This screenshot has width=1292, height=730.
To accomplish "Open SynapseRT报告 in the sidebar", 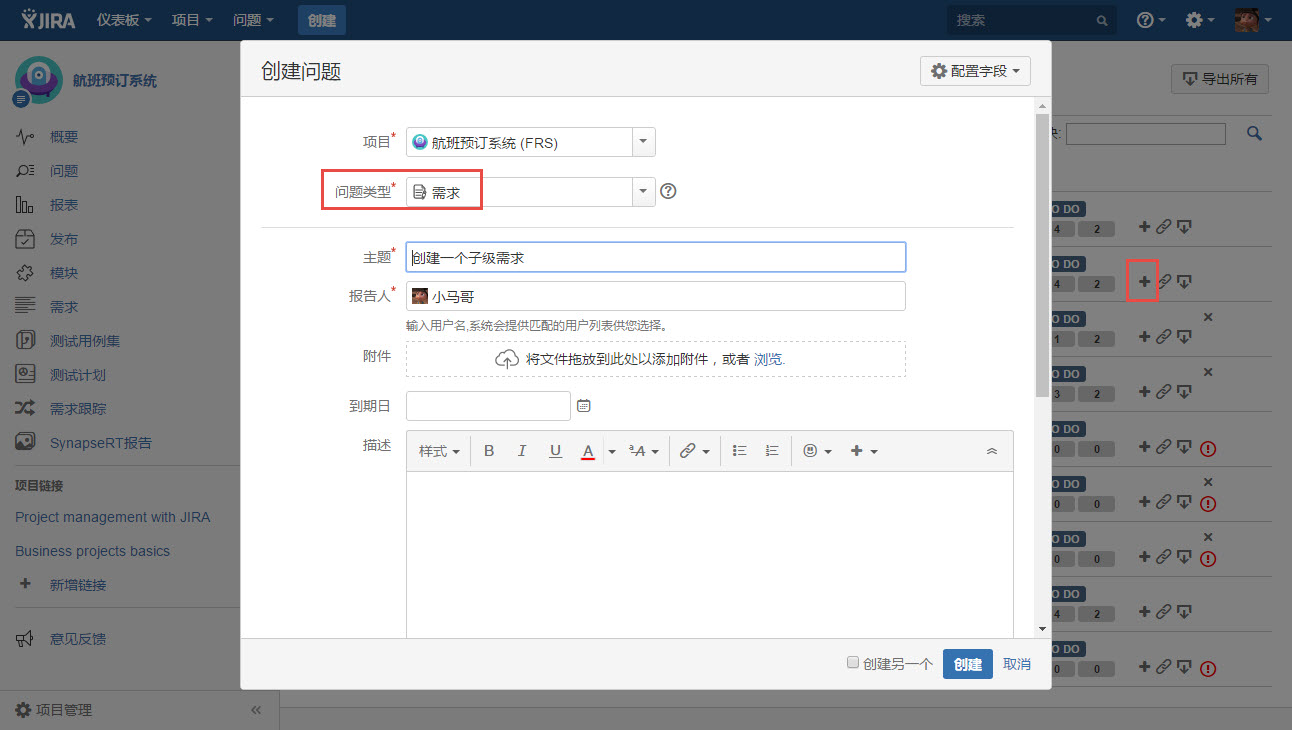I will pos(101,442).
